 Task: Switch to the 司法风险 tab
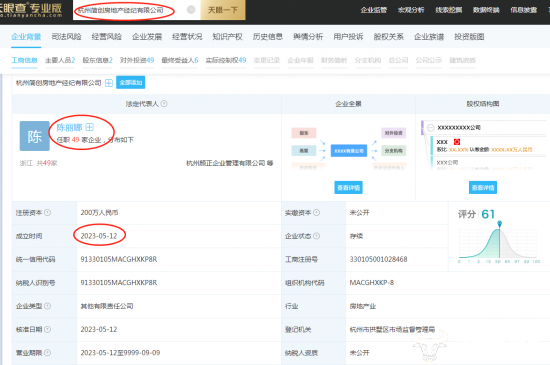click(66, 36)
